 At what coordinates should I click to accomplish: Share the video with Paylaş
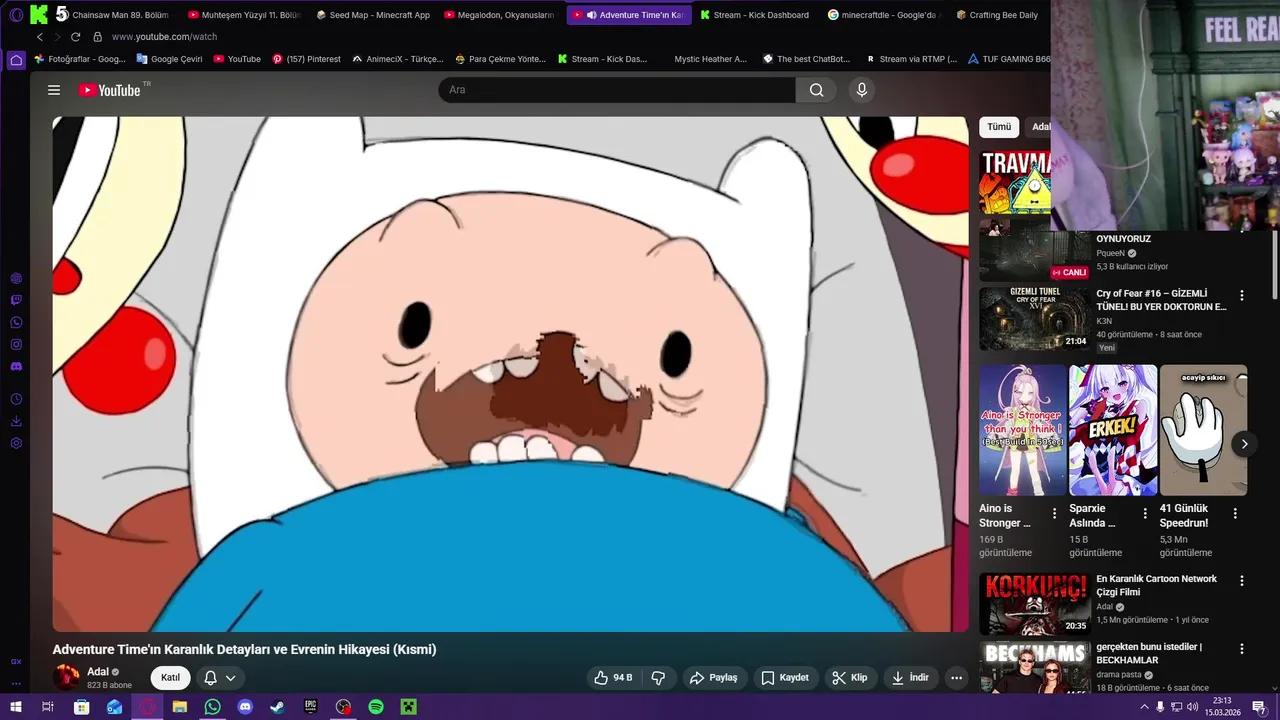714,677
